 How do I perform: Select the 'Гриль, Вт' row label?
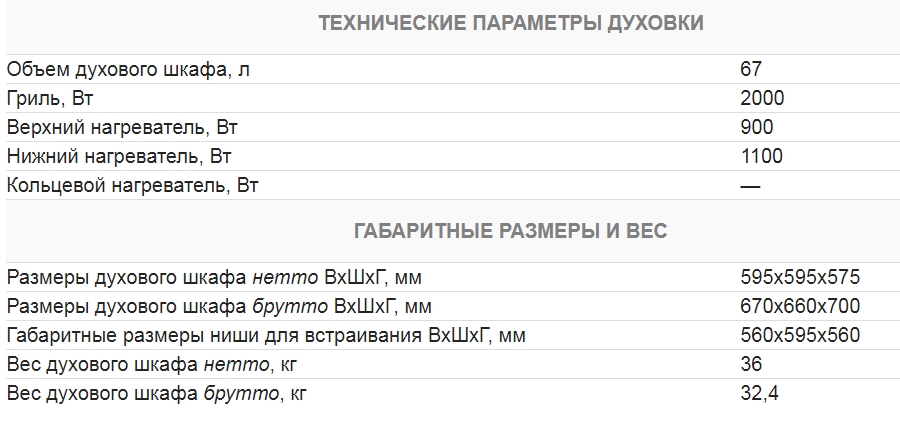50,98
